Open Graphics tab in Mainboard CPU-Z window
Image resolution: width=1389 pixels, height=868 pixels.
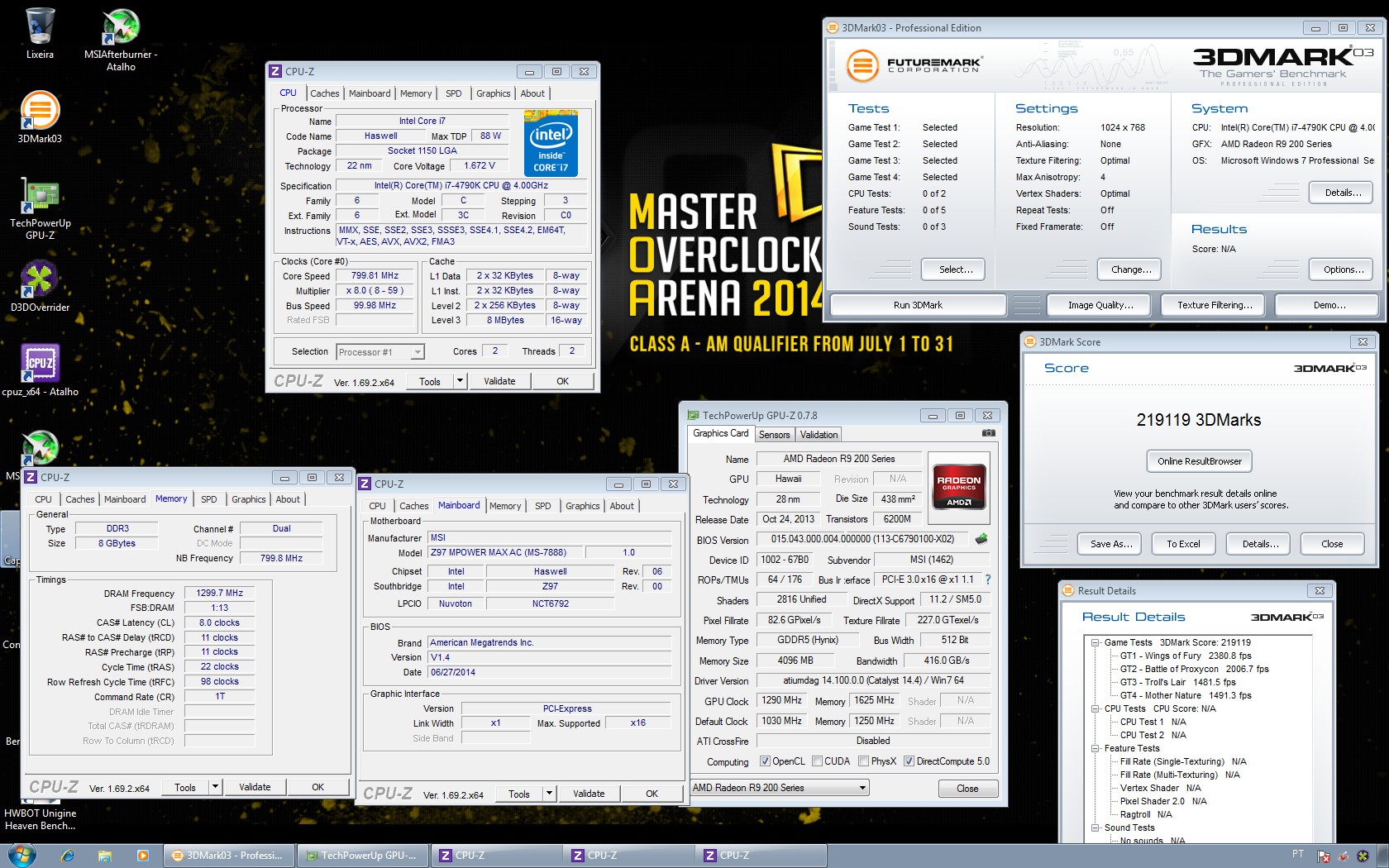tap(583, 506)
